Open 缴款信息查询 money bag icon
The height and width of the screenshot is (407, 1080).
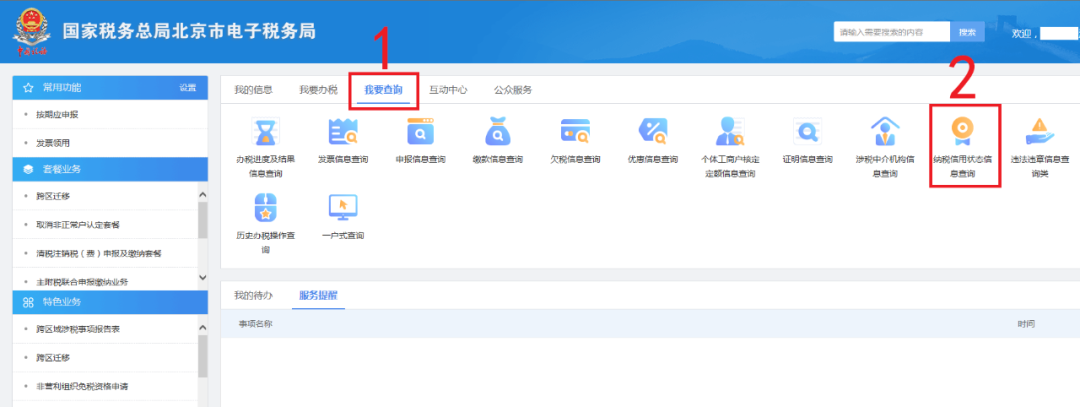497,132
